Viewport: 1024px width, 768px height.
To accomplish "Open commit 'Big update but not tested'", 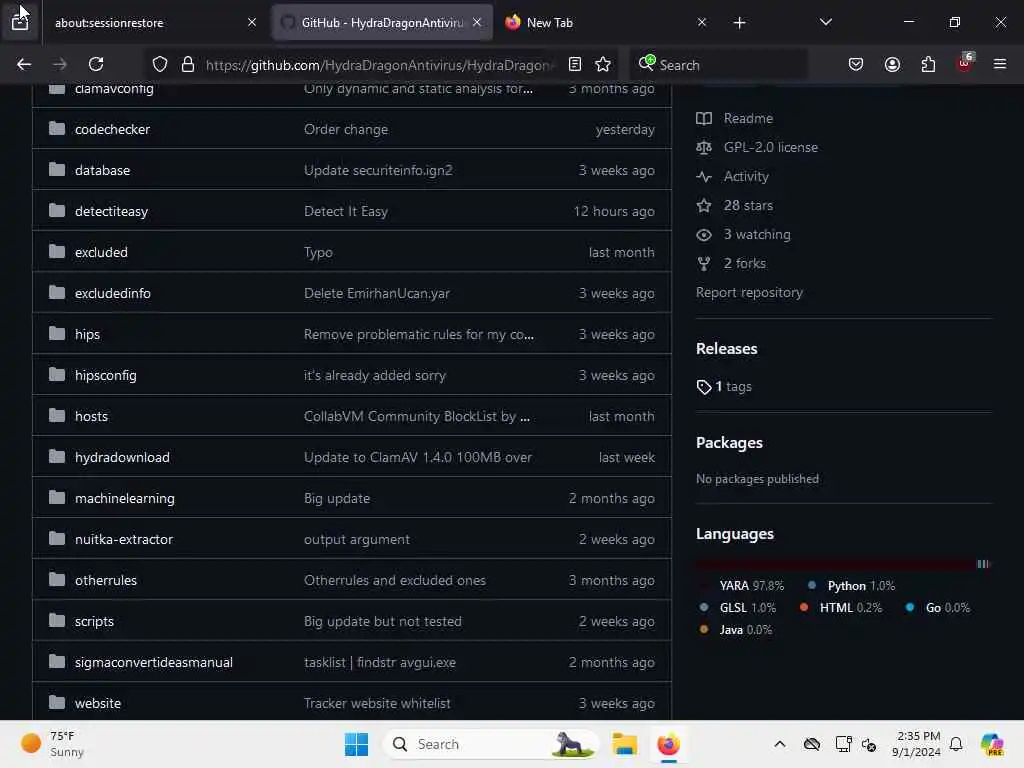I will [x=383, y=622].
